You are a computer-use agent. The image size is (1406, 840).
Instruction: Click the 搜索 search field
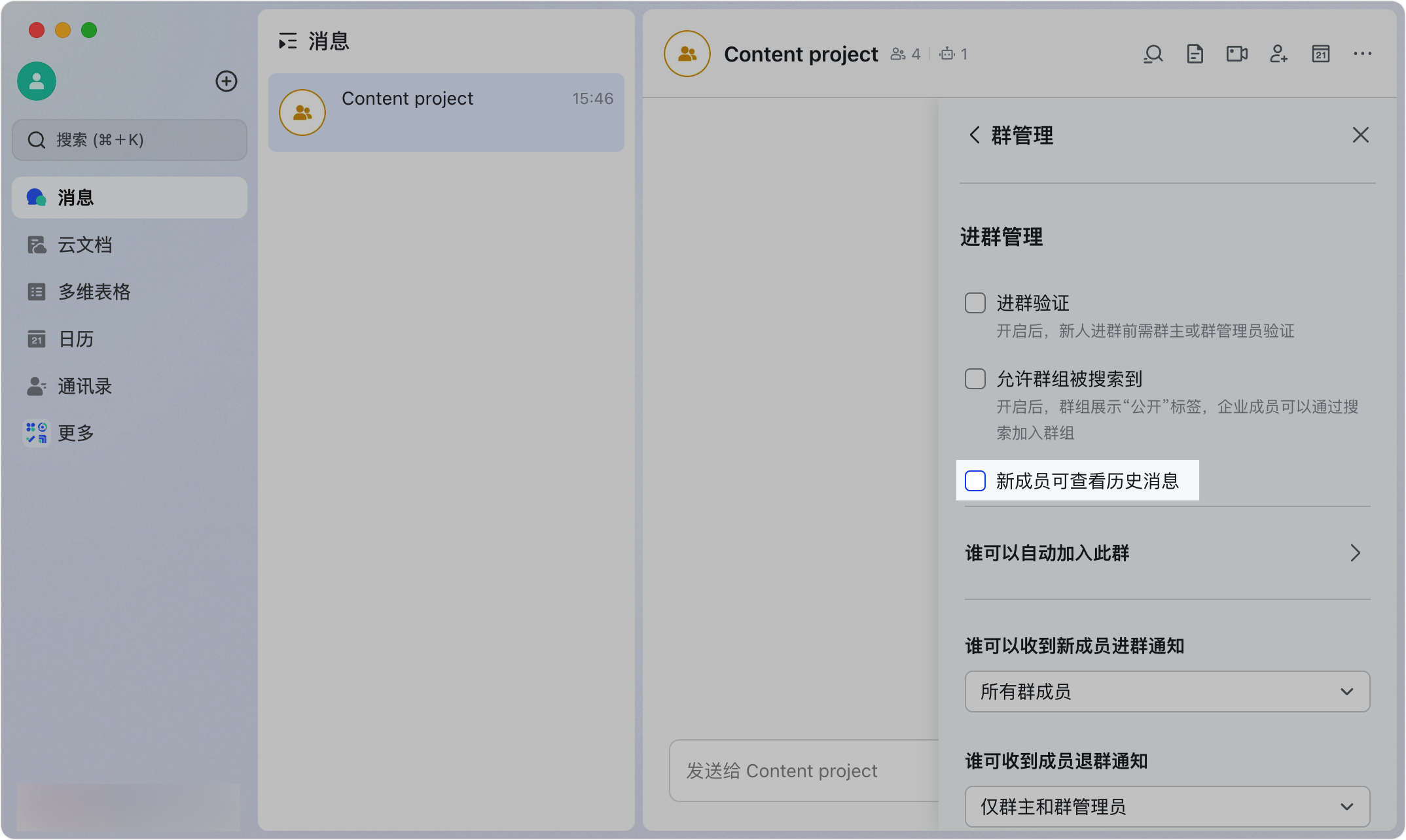[130, 140]
